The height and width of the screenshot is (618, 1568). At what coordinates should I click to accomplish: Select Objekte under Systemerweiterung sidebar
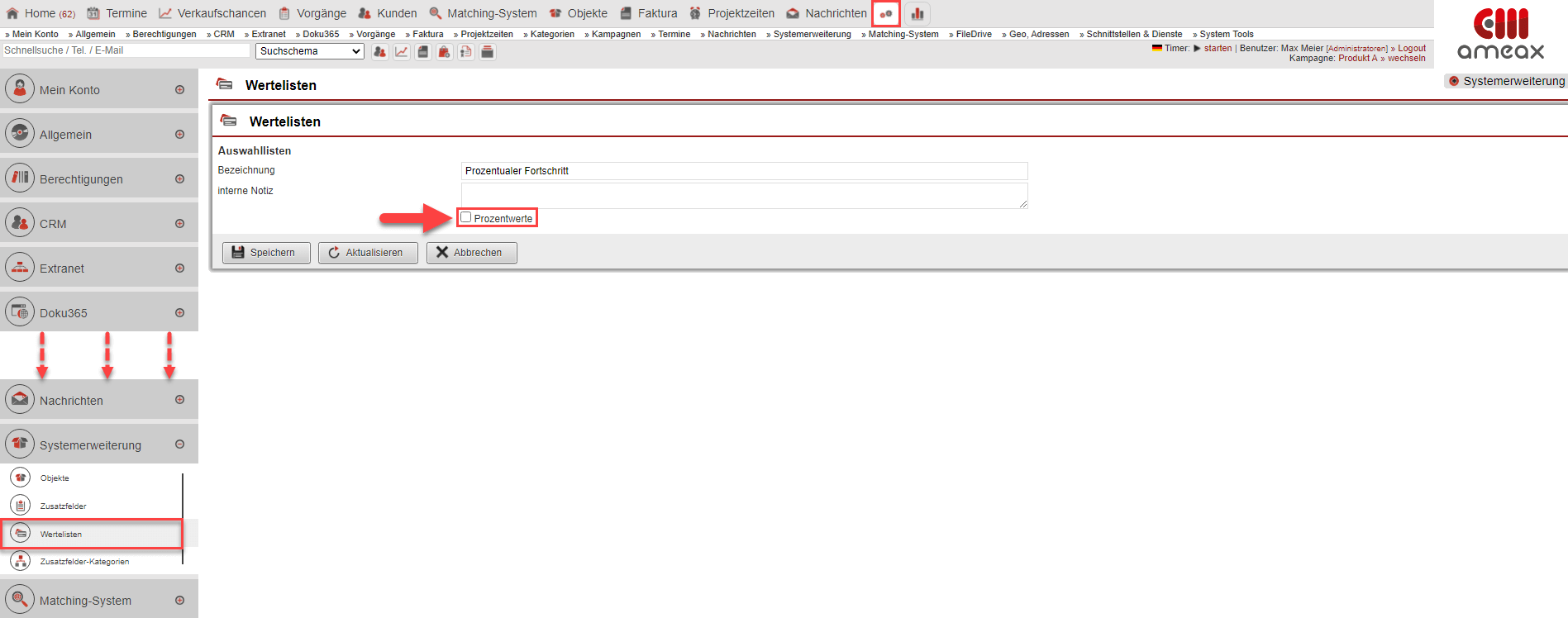[x=55, y=478]
